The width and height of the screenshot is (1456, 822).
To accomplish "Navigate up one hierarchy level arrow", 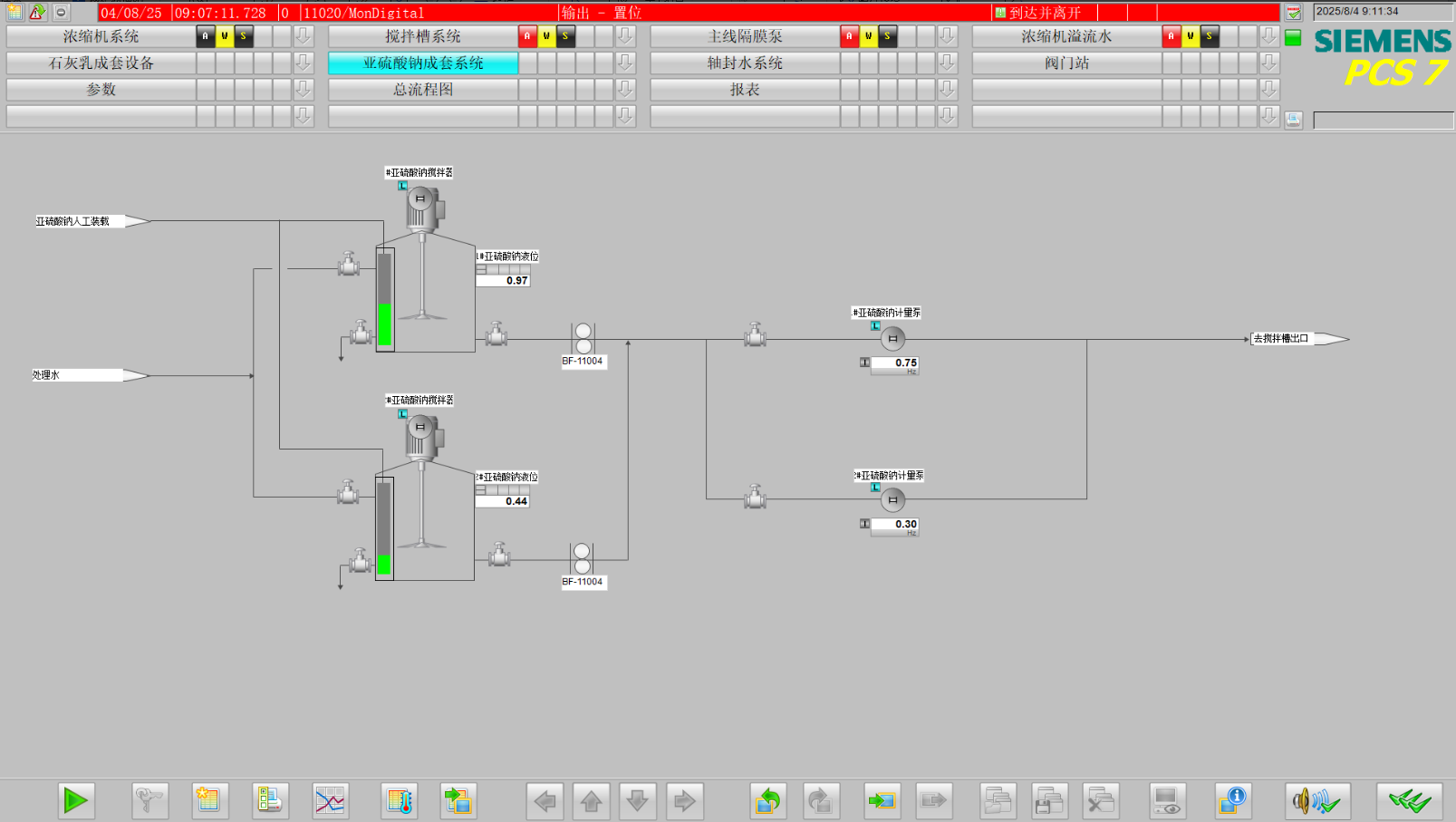I will (x=591, y=800).
